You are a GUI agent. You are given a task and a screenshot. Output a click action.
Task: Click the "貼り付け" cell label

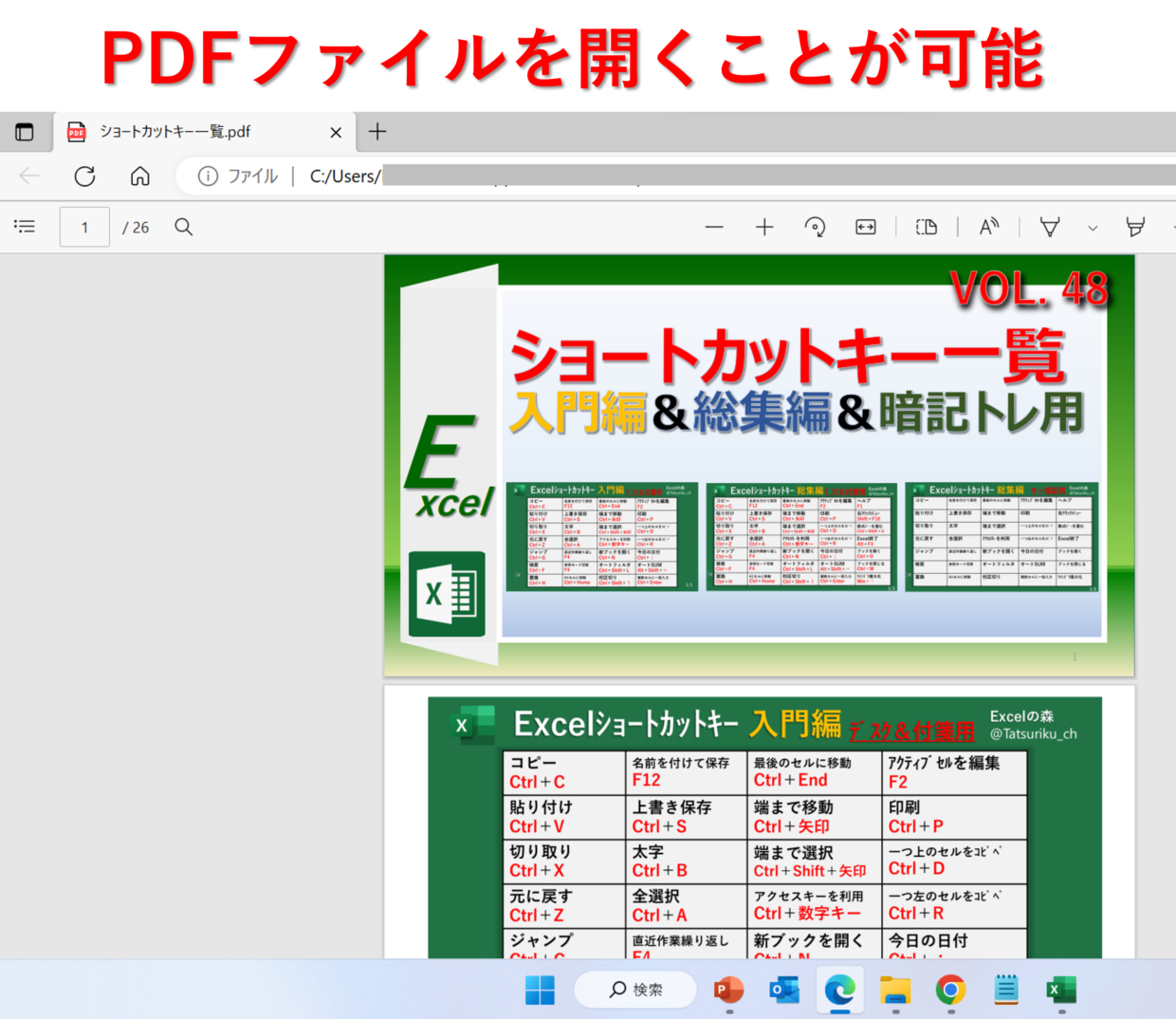pyautogui.click(x=541, y=806)
